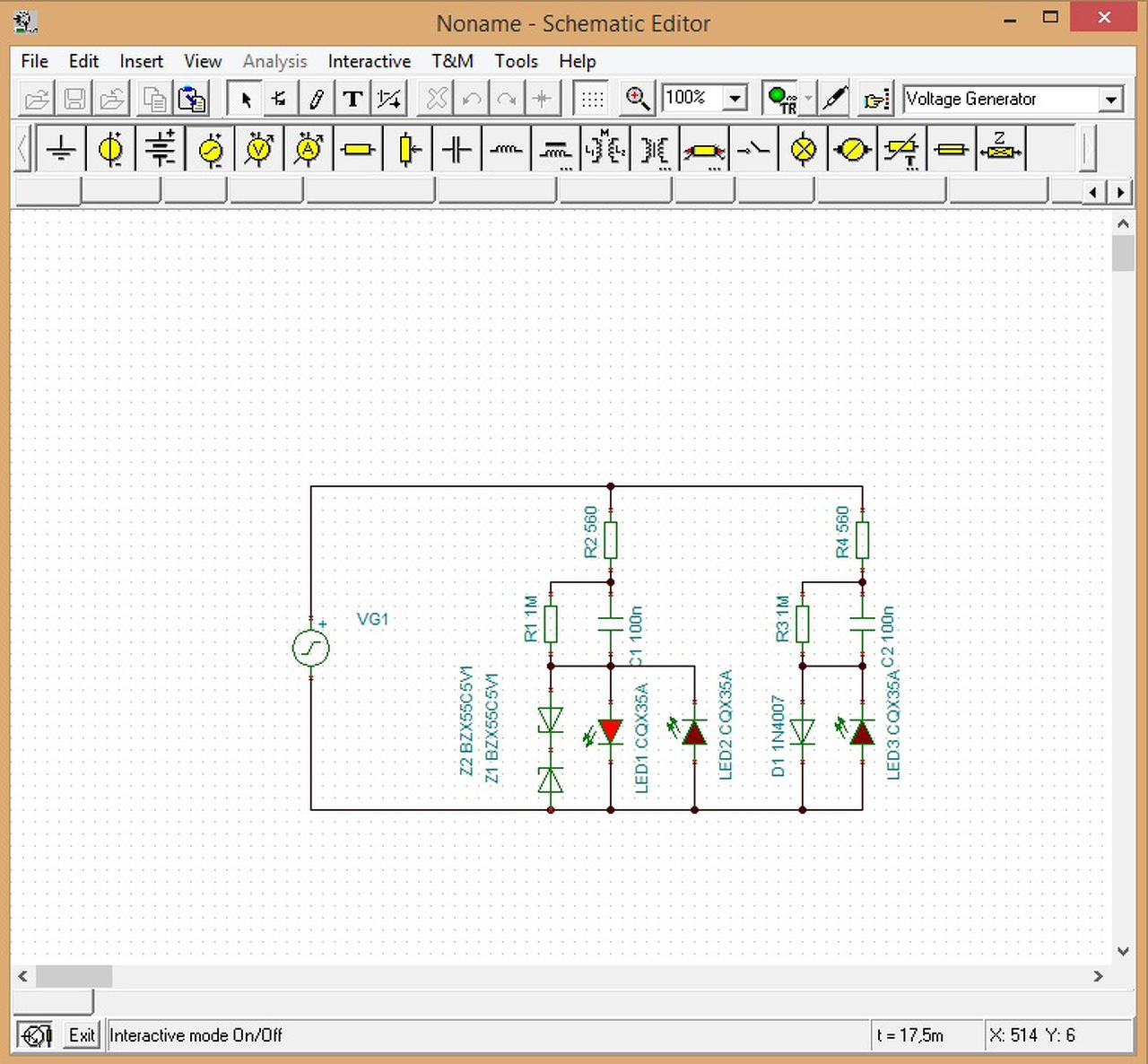Select the LED3 CQX35A symbol

863,732
